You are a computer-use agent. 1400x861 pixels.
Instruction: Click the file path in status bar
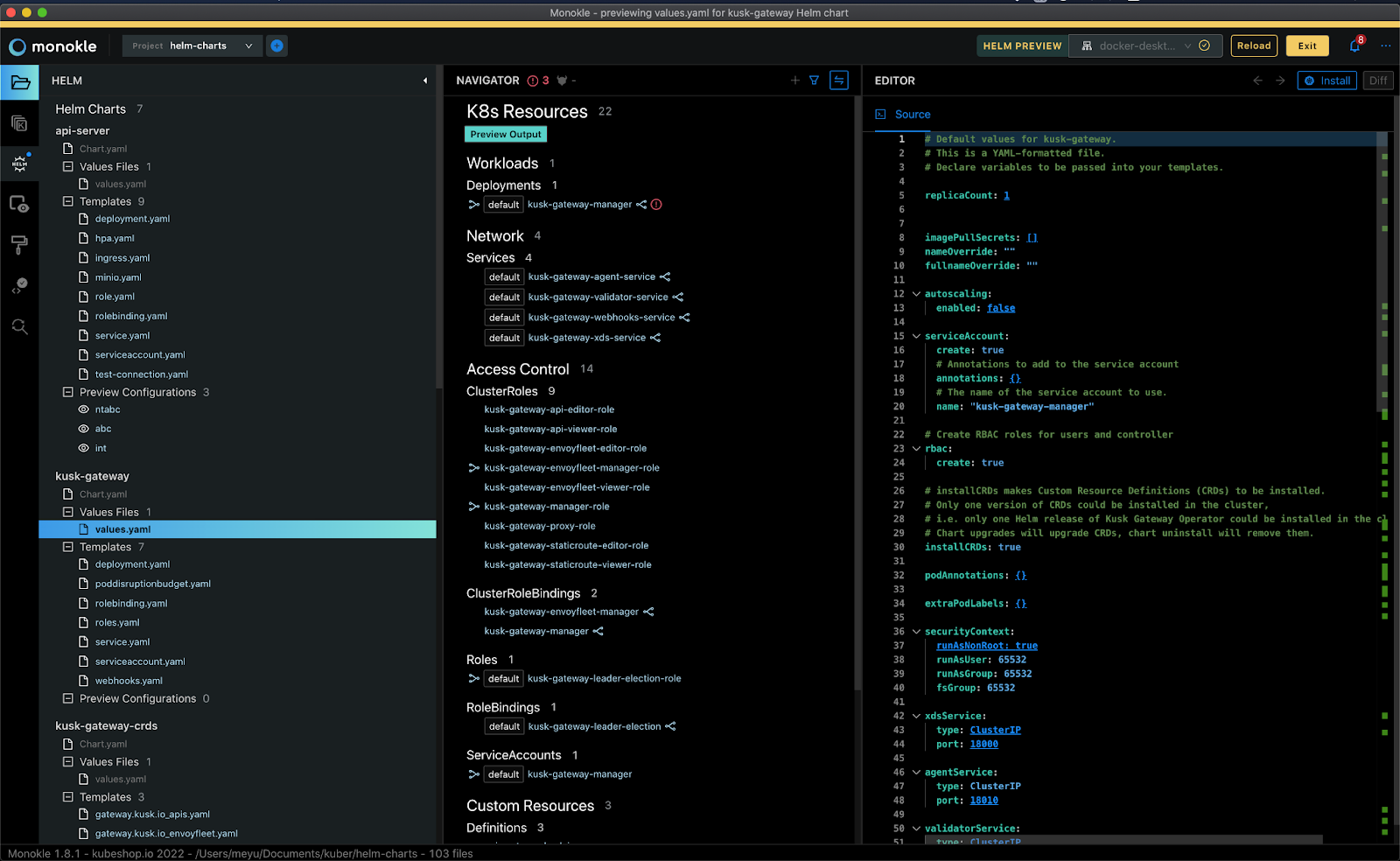pyautogui.click(x=306, y=853)
